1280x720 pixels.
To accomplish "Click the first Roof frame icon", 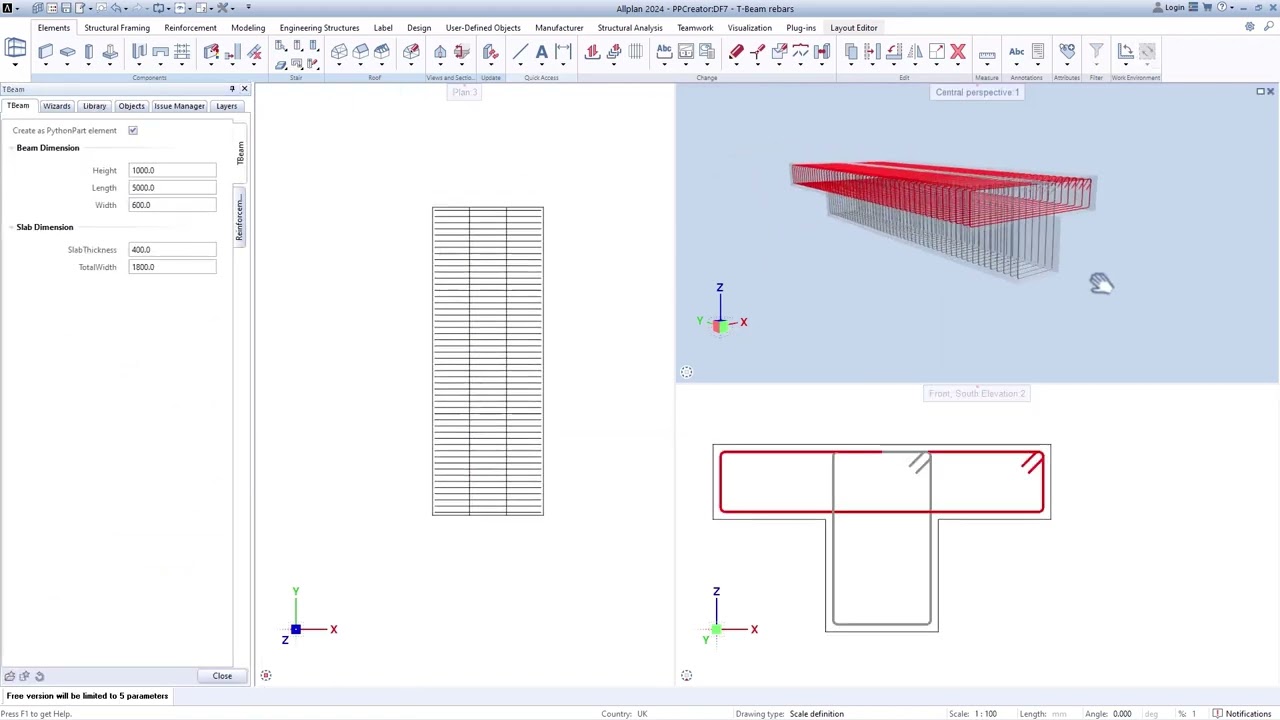I will (x=339, y=51).
